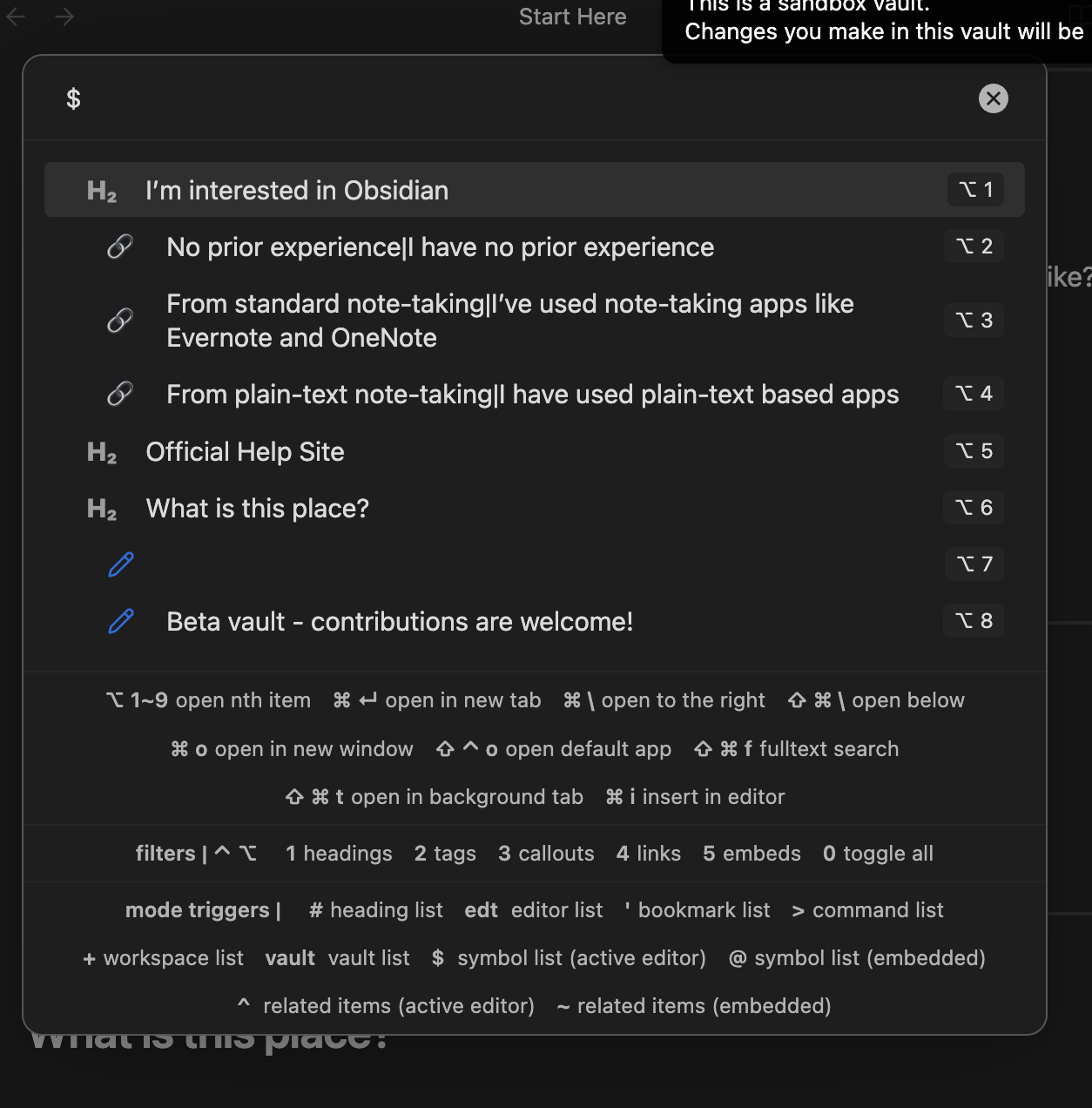The width and height of the screenshot is (1092, 1108).
Task: Click the link icon for From plain-text note-taking
Action: (120, 395)
